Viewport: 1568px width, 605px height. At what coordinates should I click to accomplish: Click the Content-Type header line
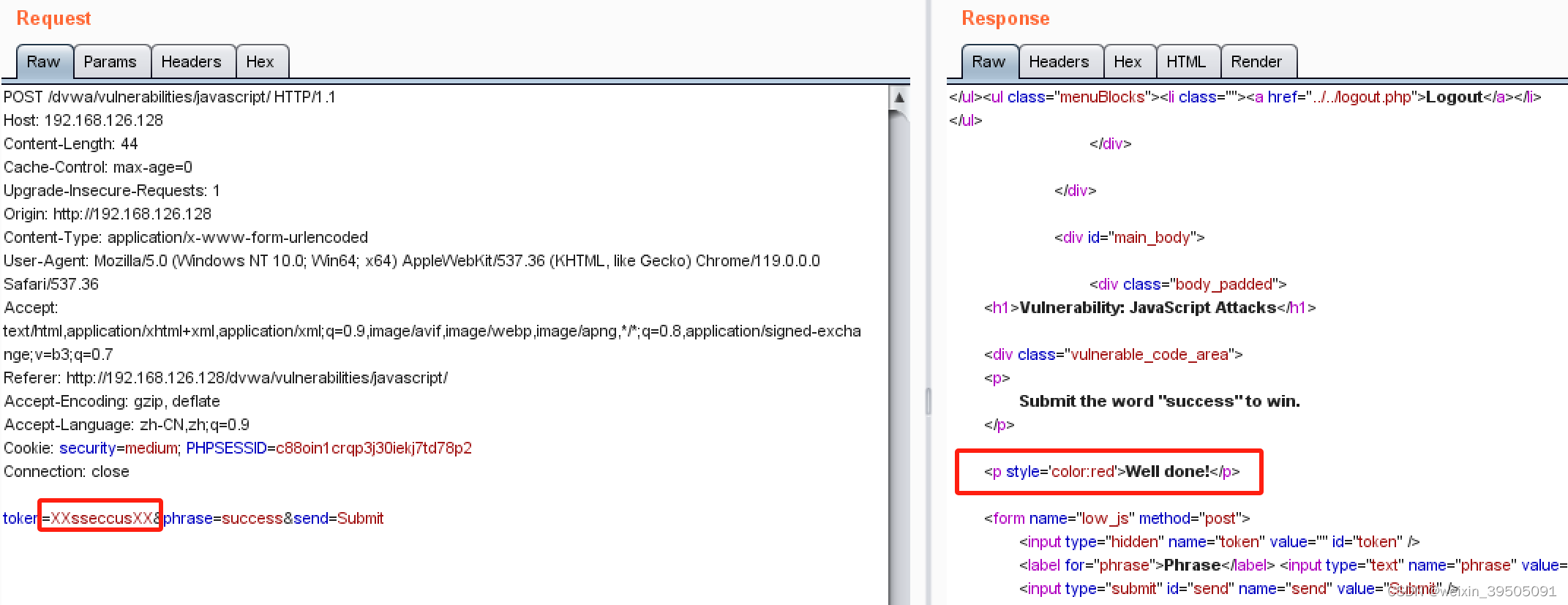coord(186,238)
